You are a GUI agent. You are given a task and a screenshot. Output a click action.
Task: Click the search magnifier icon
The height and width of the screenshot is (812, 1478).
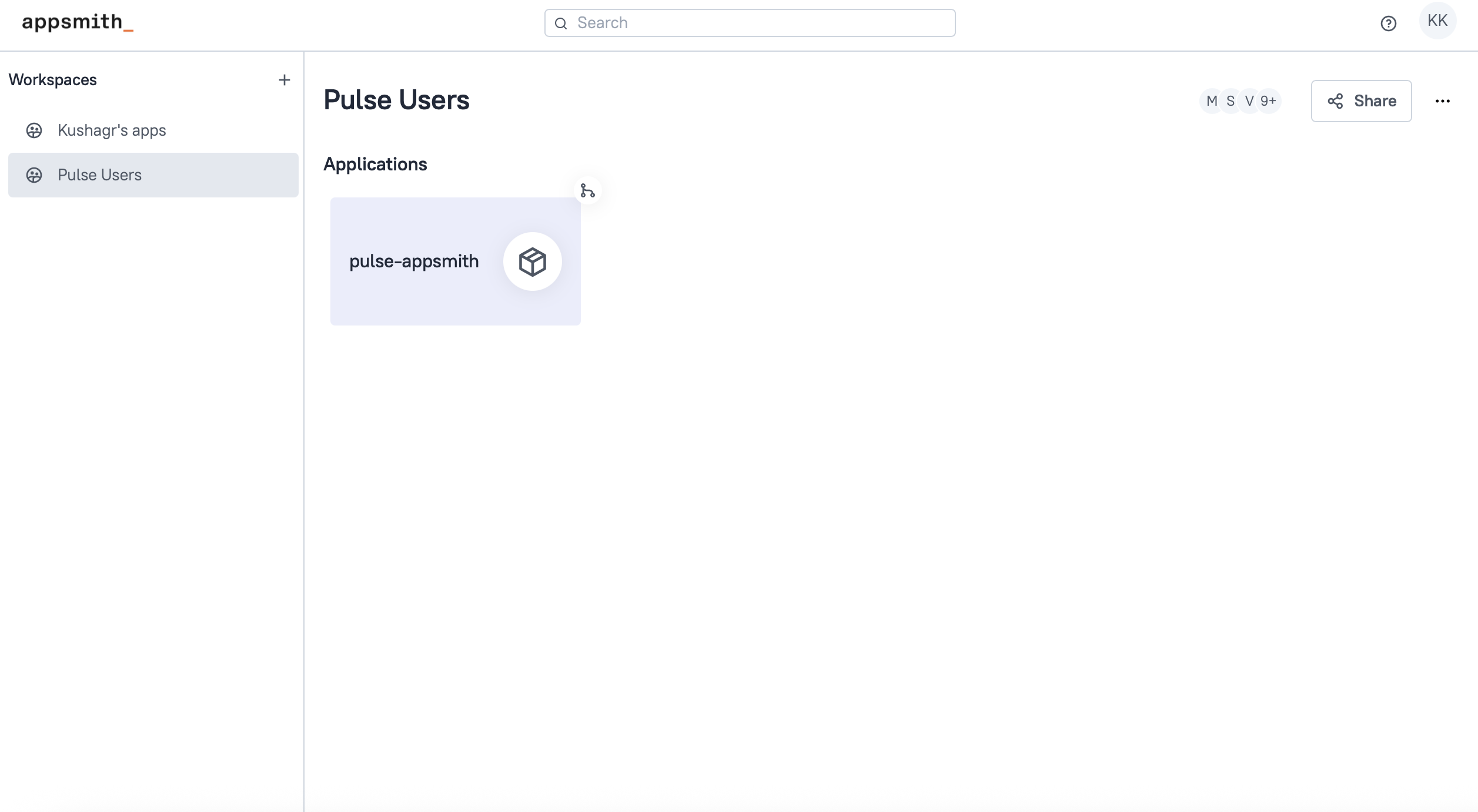pyautogui.click(x=561, y=24)
